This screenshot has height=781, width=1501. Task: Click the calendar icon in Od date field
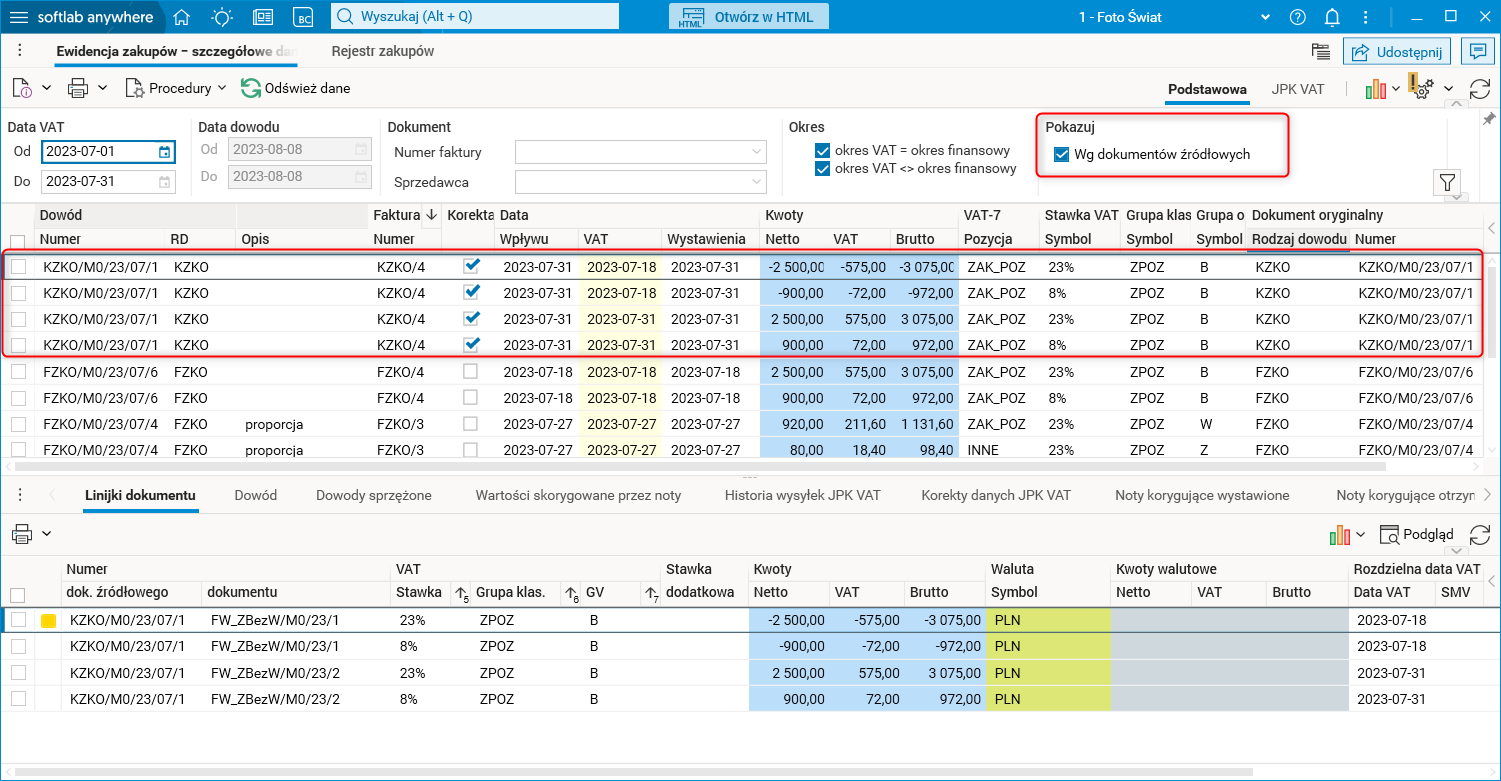click(x=165, y=152)
